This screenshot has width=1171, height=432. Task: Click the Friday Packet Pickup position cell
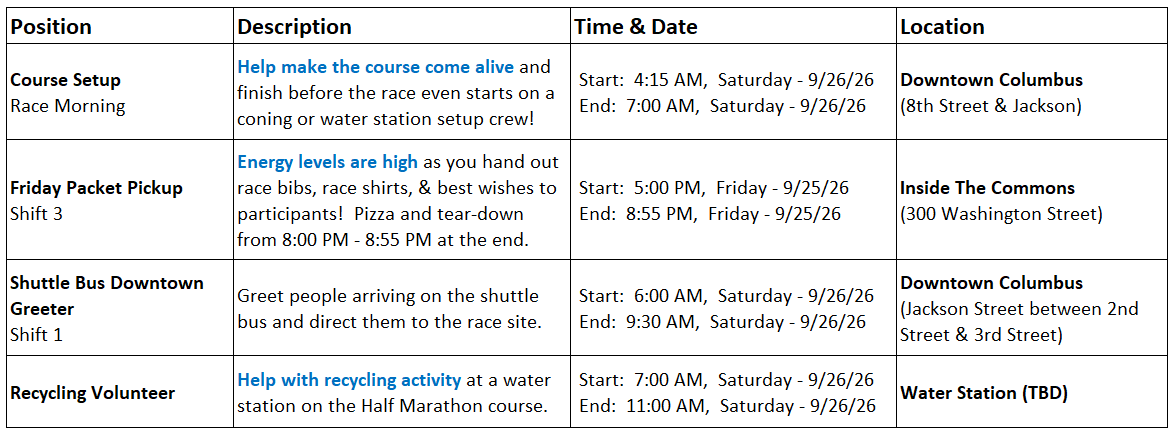[x=119, y=200]
